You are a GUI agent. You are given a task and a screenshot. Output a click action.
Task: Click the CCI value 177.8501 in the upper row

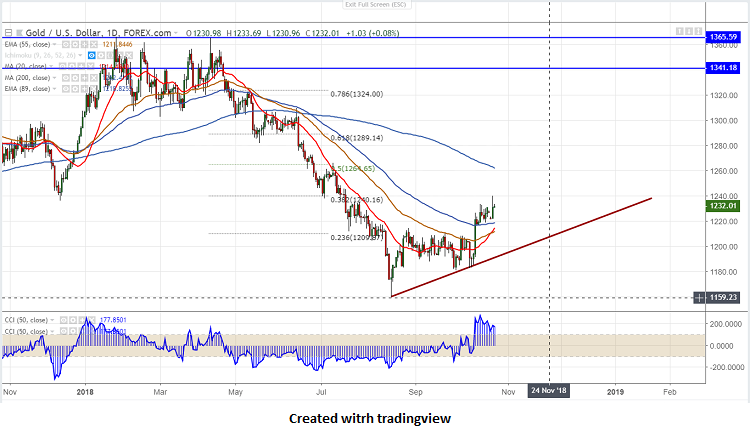tap(113, 320)
